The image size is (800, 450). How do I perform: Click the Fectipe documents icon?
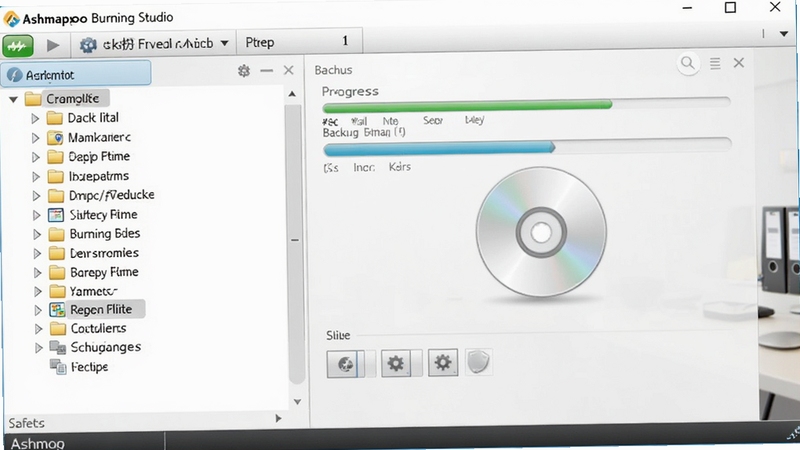point(58,366)
